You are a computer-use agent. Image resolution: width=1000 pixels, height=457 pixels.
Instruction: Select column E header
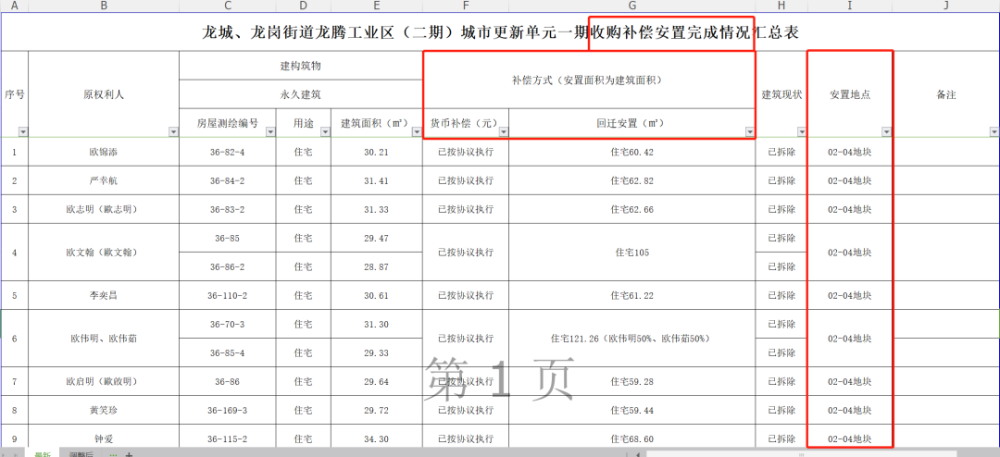(376, 5)
